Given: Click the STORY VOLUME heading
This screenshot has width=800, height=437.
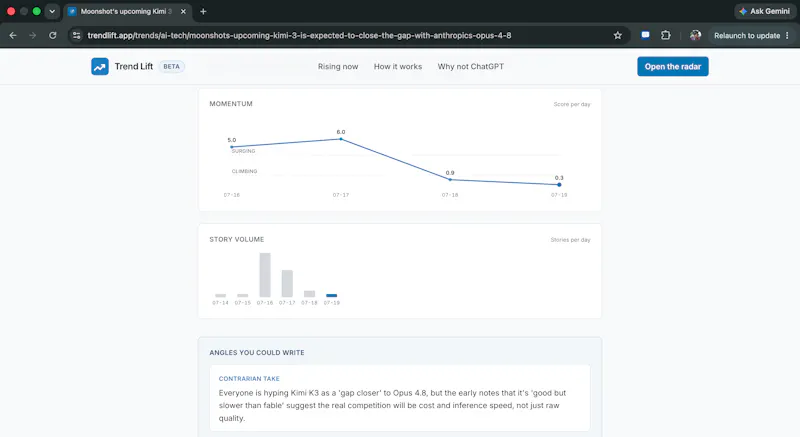Looking at the screenshot, I should pyautogui.click(x=237, y=239).
